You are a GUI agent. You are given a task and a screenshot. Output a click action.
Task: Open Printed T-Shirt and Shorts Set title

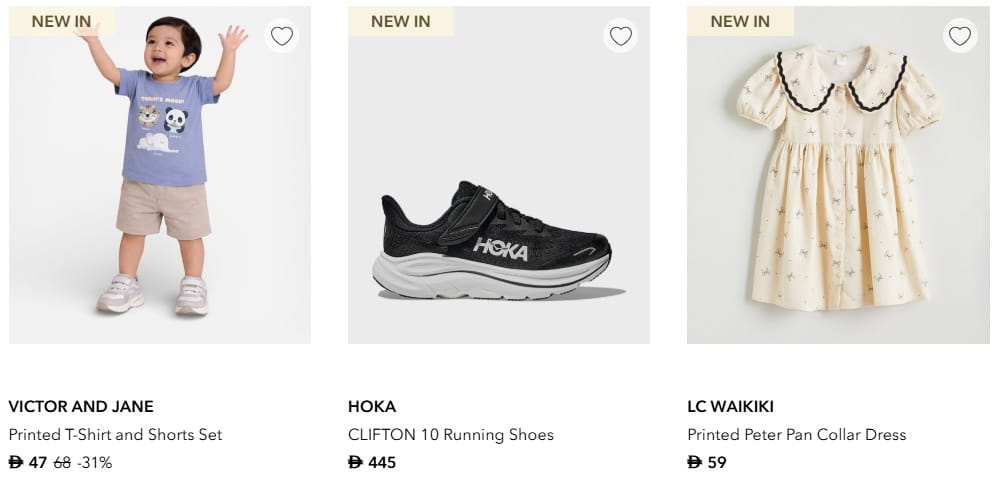click(x=115, y=435)
